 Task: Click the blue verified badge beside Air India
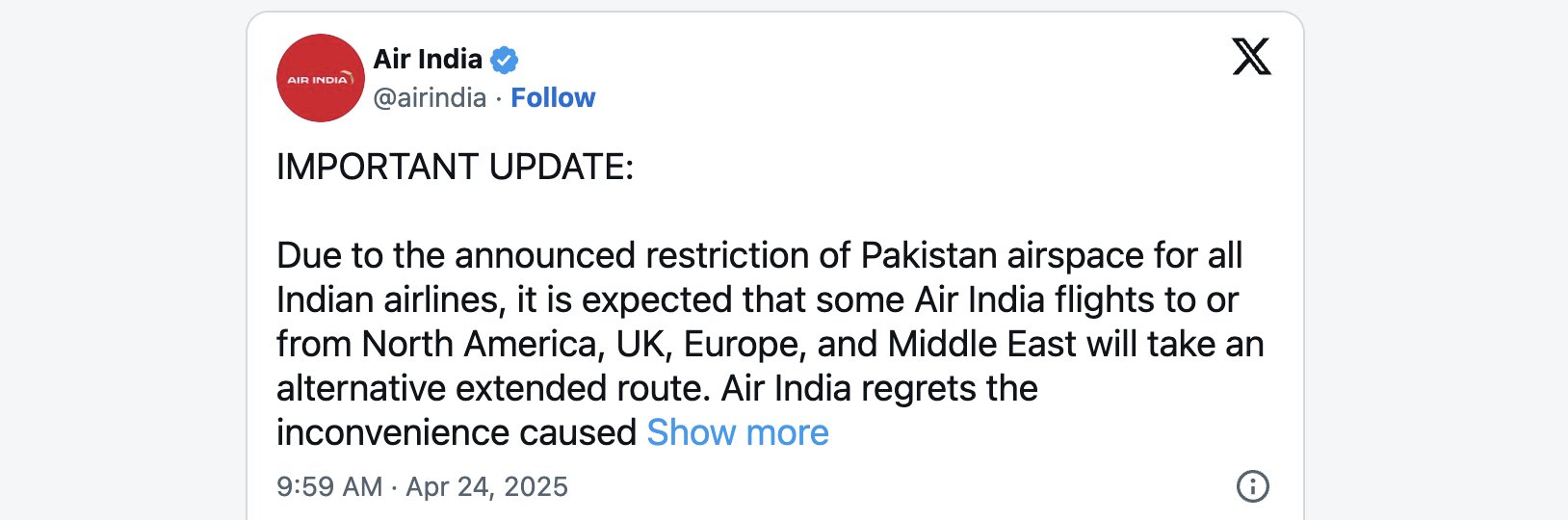pos(504,60)
